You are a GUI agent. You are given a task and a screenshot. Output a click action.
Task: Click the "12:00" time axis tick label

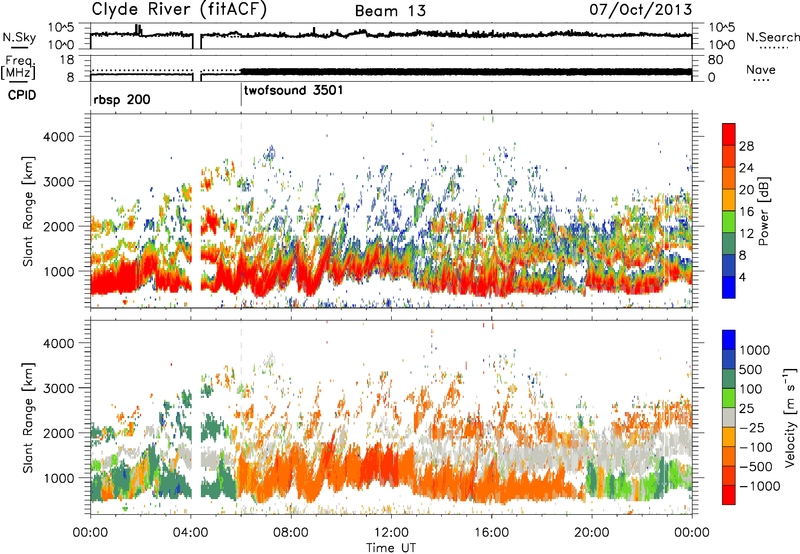tap(391, 533)
